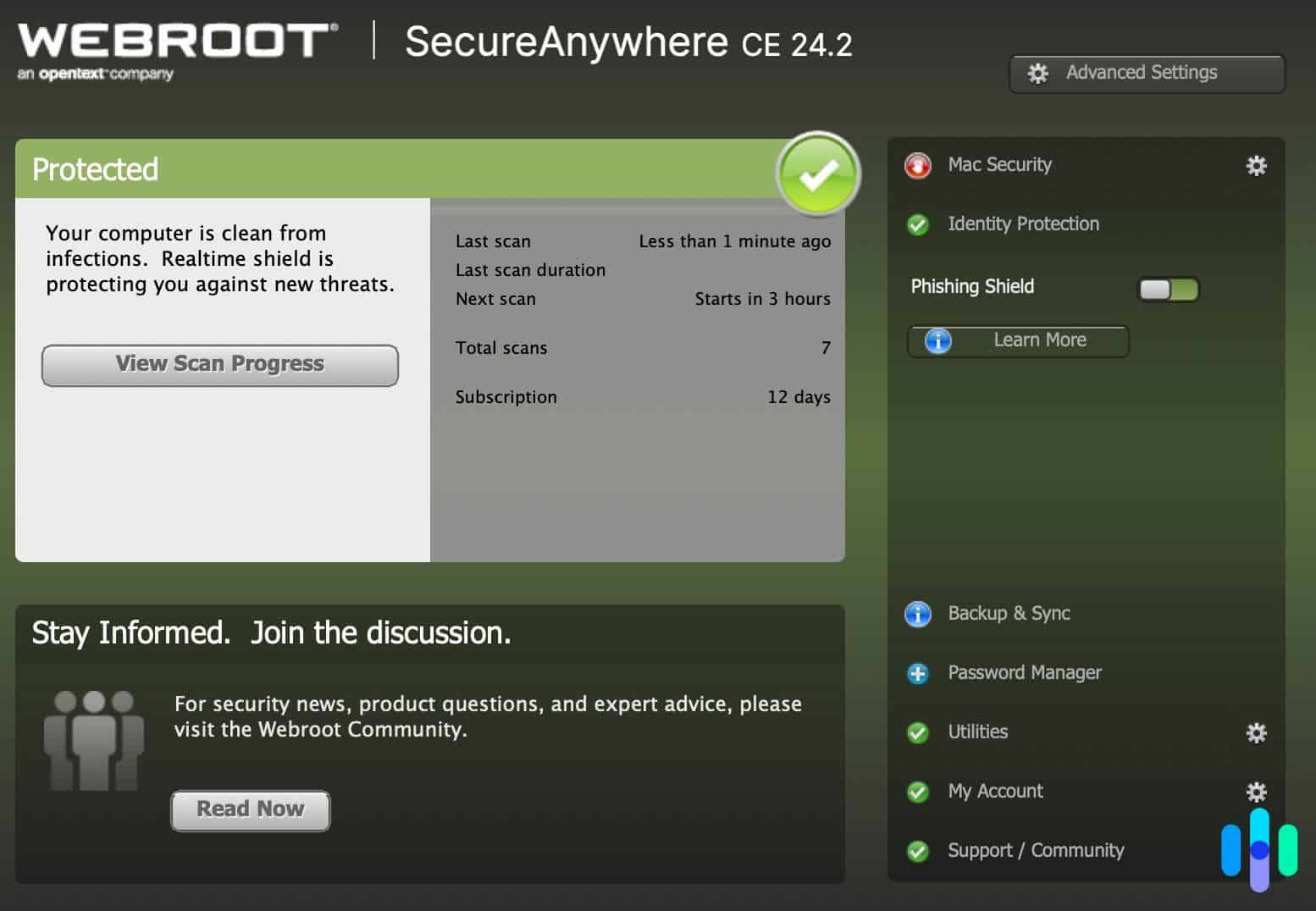Click the Utilities green status checkmark
1316x911 pixels.
click(x=918, y=732)
